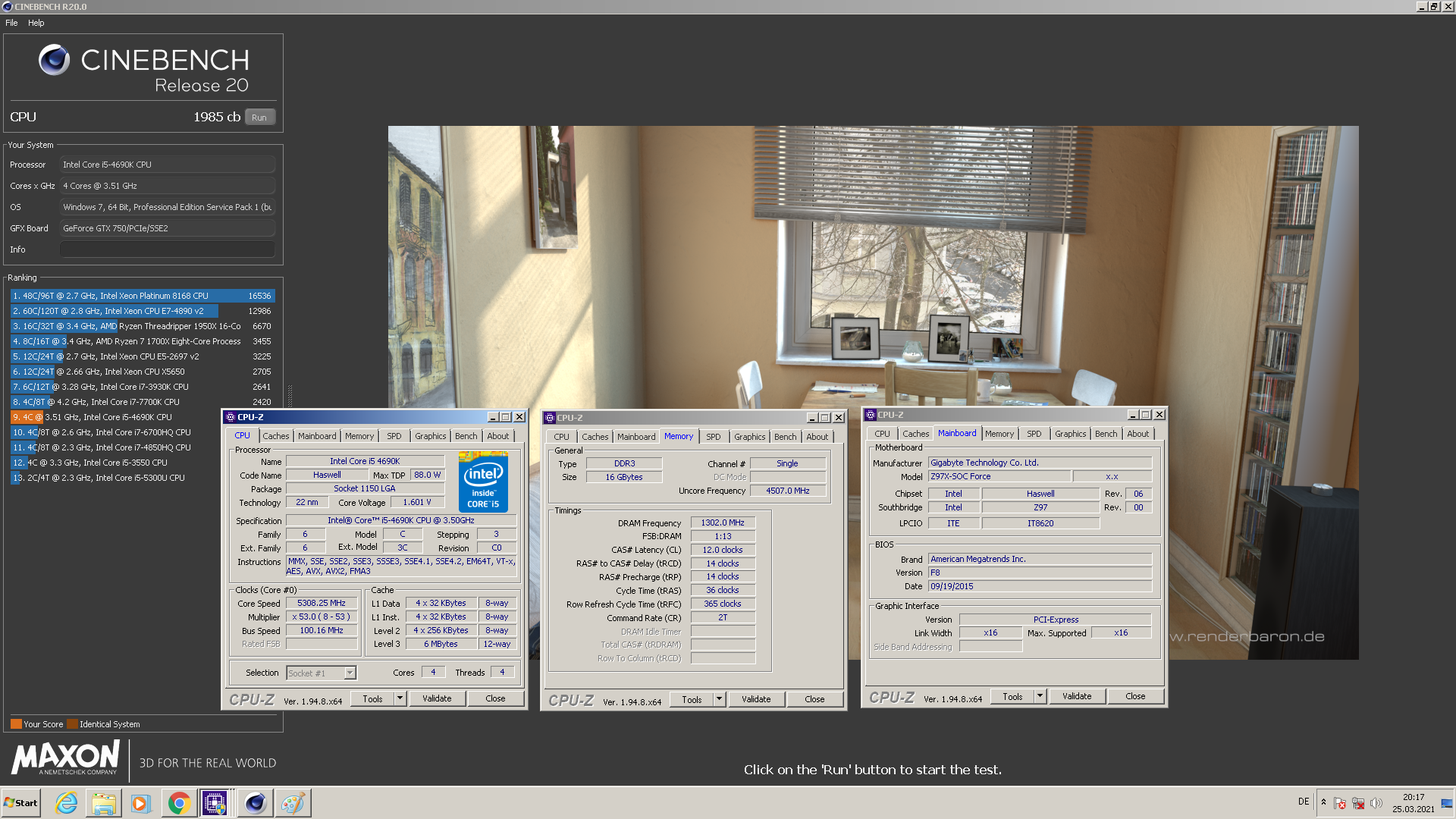Click the Uncore Frequency value 4507.0 MHz
Screen dimensions: 1456x819
pyautogui.click(x=788, y=491)
